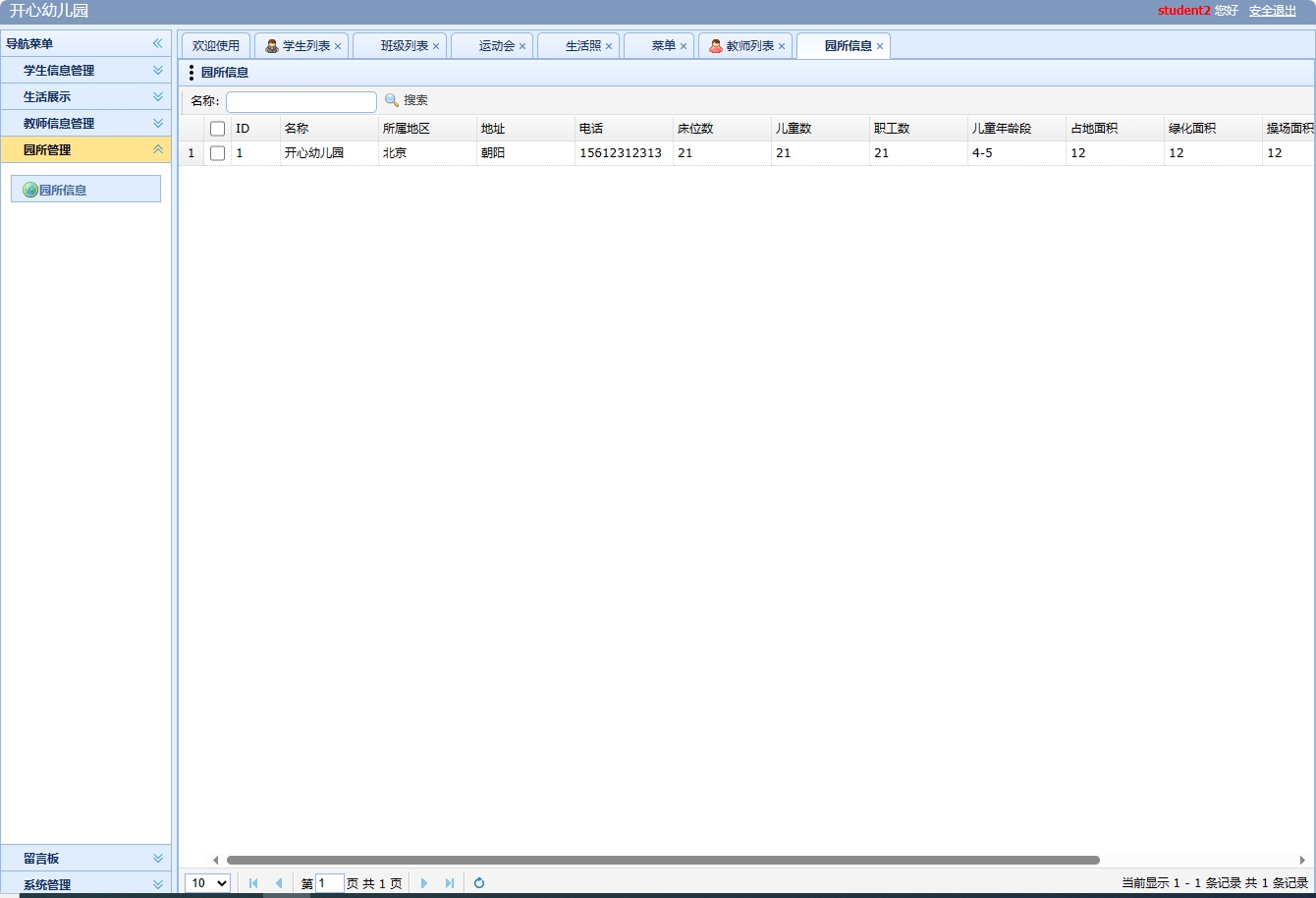Open the page size dropdown showing 10
The image size is (1316, 898).
click(206, 883)
